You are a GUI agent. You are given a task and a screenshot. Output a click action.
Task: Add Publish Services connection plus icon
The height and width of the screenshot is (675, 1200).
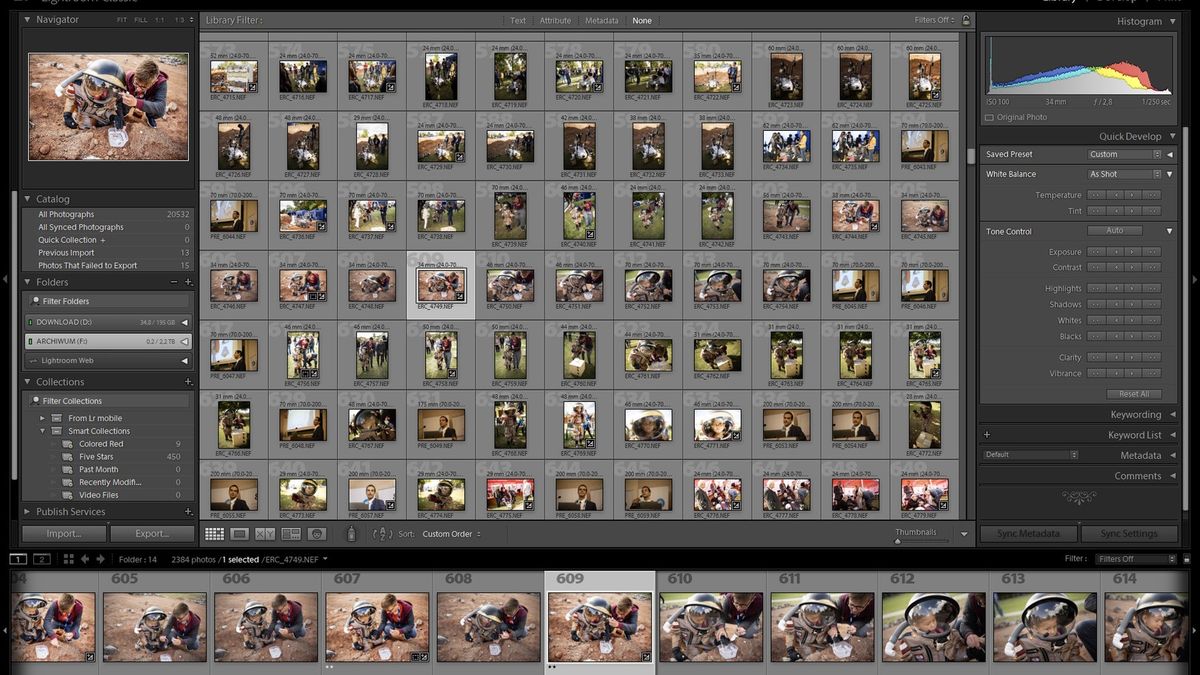[188, 512]
